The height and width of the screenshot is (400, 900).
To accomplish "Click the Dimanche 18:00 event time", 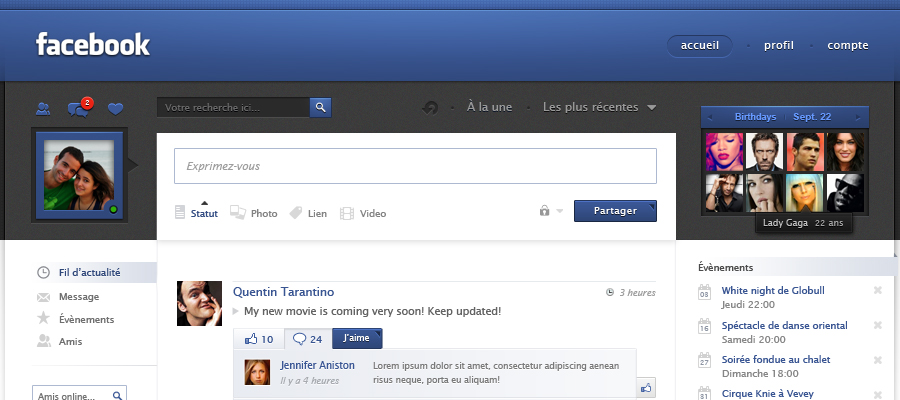I will [760, 374].
